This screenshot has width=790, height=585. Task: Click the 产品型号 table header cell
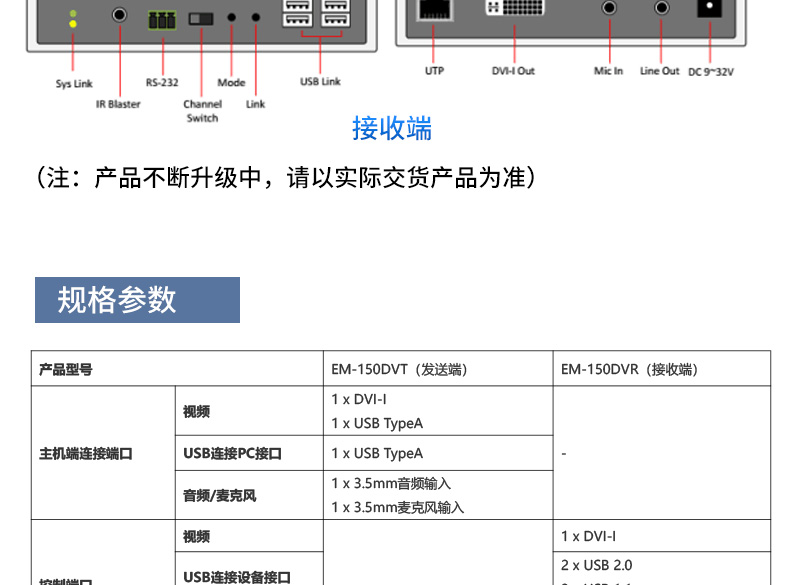click(x=66, y=369)
